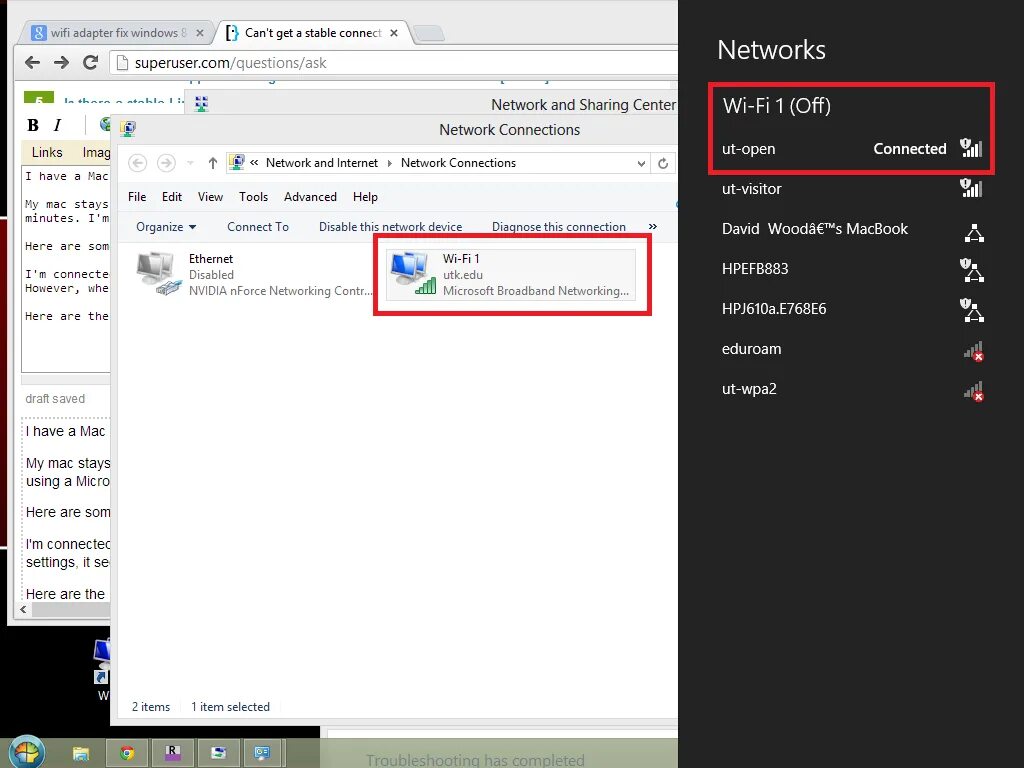Click the ut-open signal strength icon
This screenshot has width=1024, height=768.
971,148
